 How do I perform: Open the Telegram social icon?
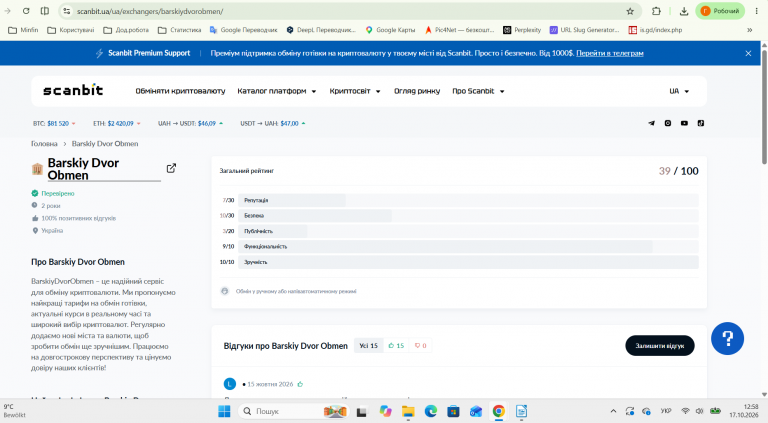point(651,123)
